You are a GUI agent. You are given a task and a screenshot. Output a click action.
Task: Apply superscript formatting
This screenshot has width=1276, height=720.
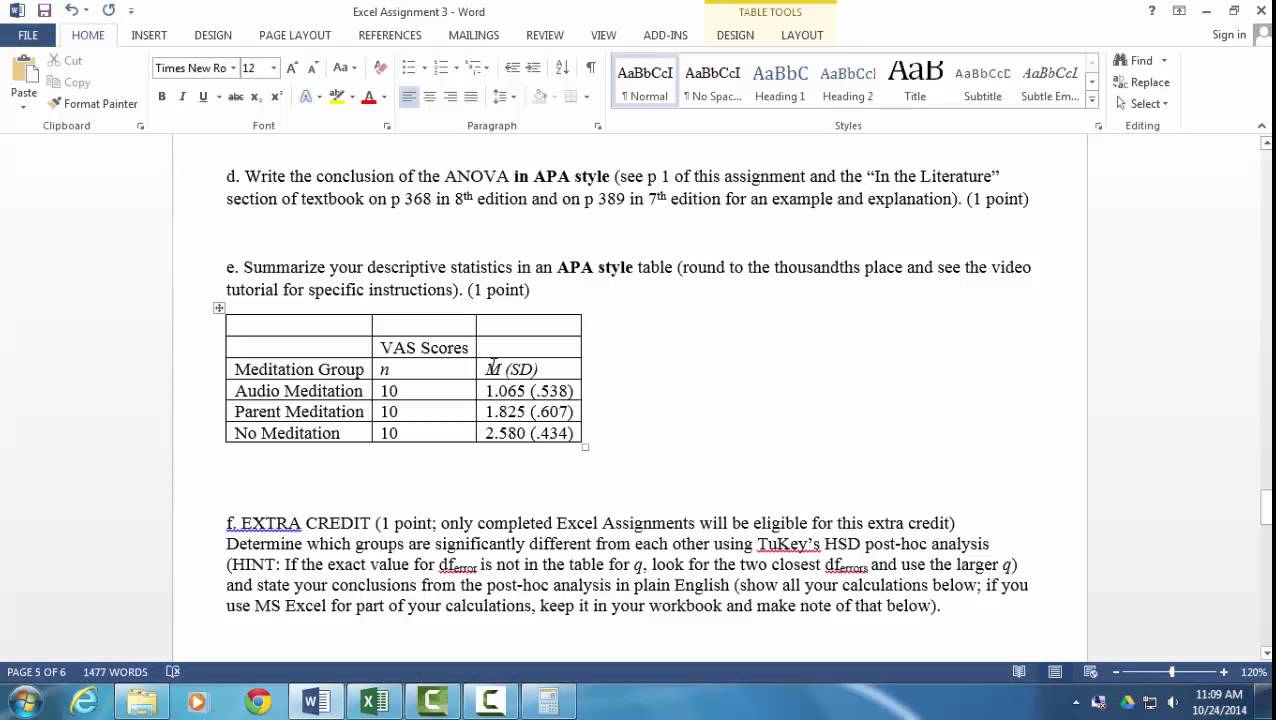pyautogui.click(x=277, y=97)
